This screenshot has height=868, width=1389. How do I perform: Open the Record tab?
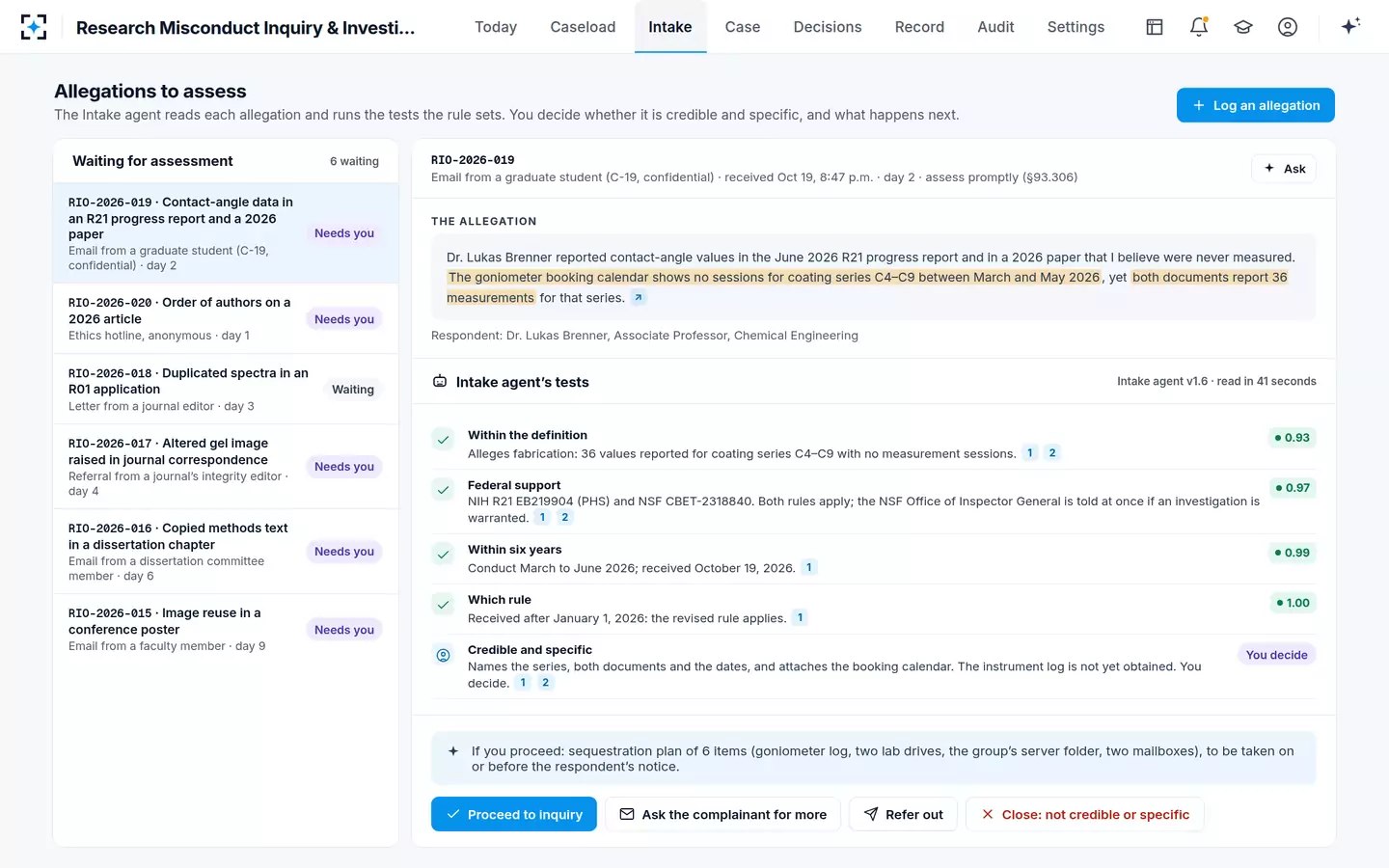[919, 27]
